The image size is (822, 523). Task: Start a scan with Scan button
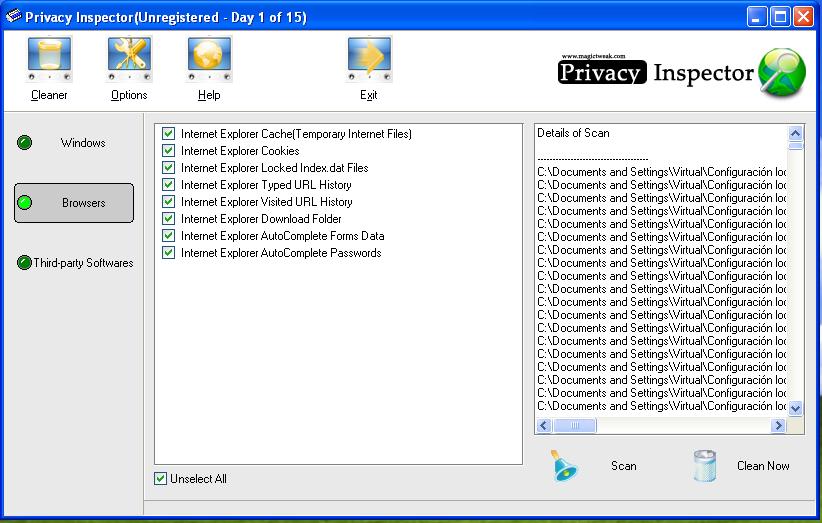[623, 465]
